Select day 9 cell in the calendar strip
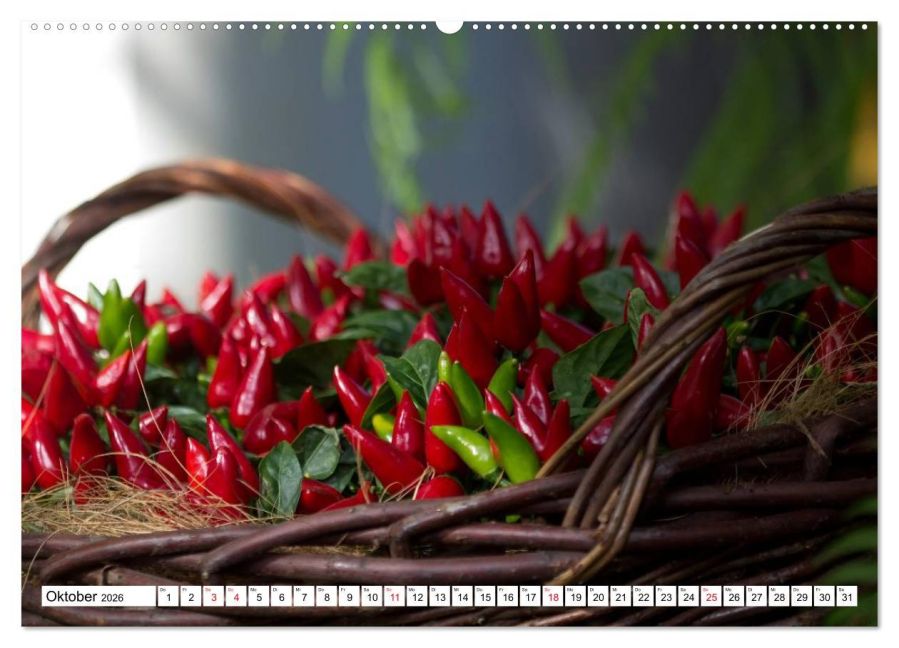The image size is (899, 648). tap(349, 596)
